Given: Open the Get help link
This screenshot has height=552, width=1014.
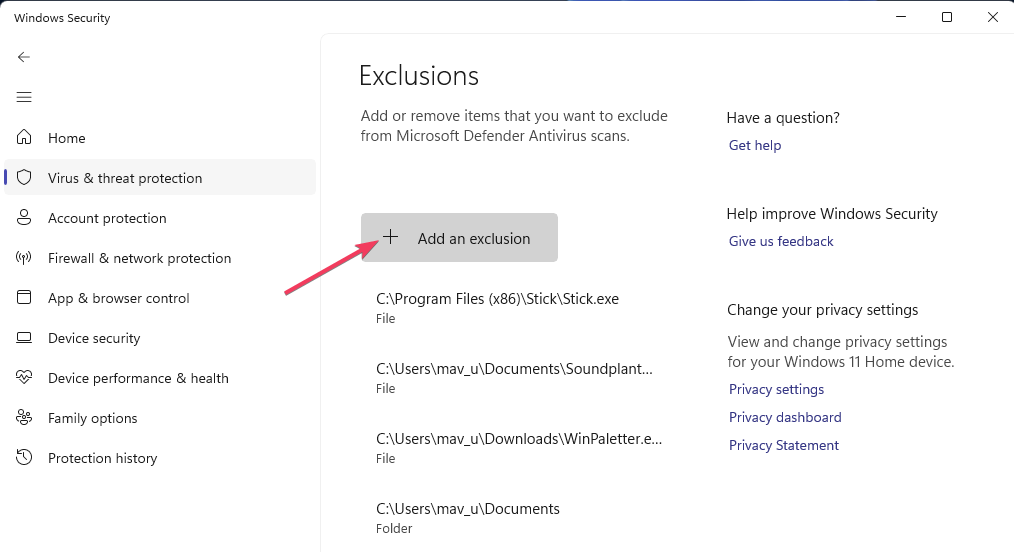Looking at the screenshot, I should coord(755,145).
